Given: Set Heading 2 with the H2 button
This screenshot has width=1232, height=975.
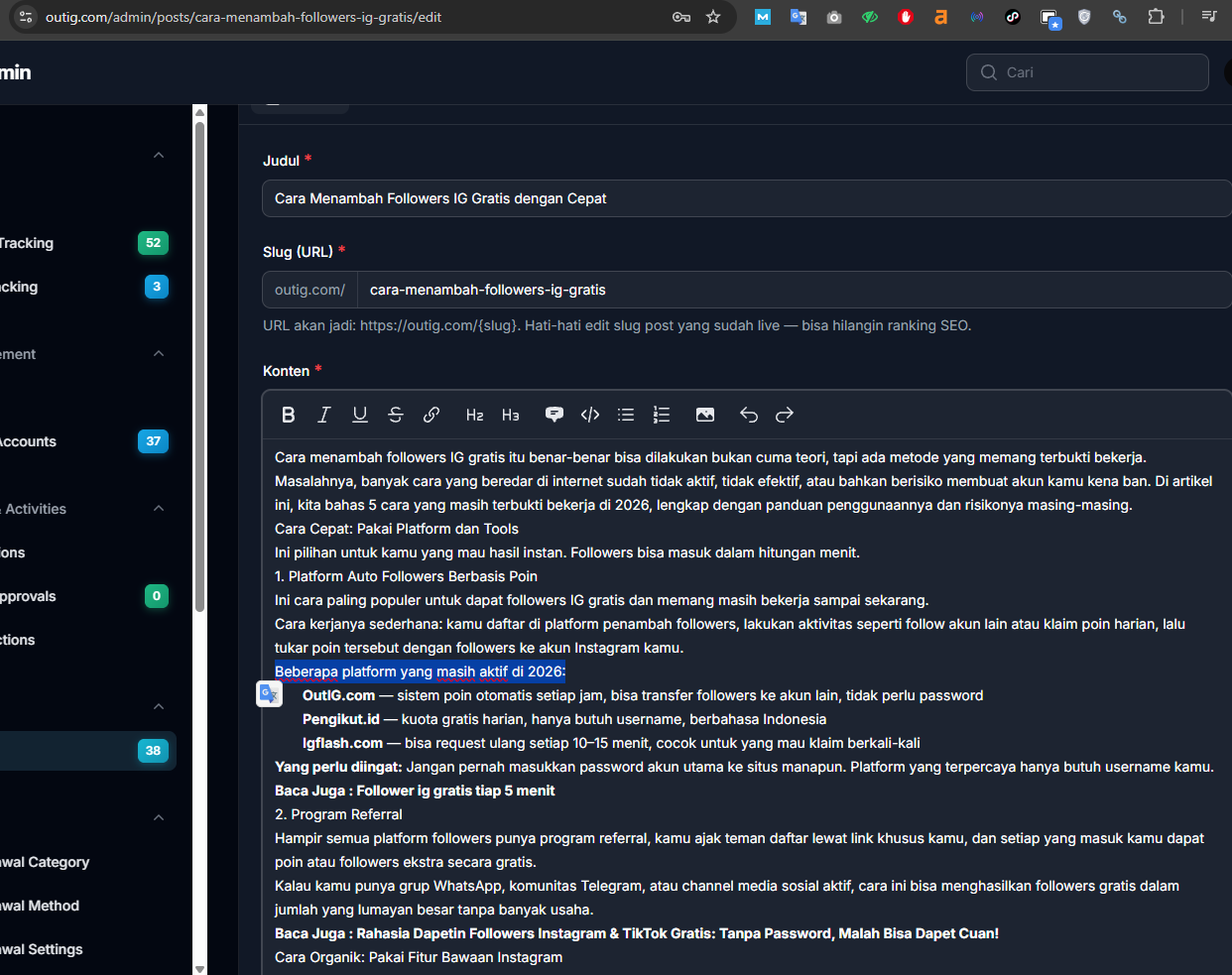Looking at the screenshot, I should [x=475, y=415].
